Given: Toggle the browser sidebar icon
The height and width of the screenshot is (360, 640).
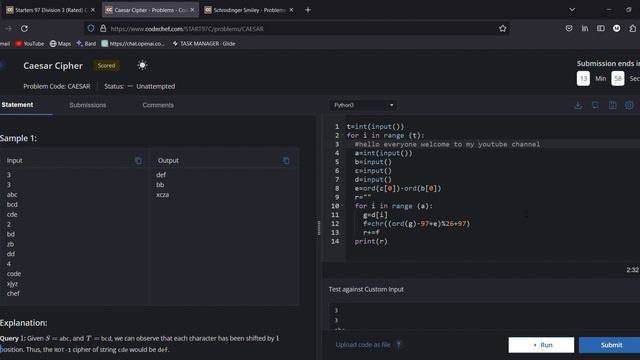Looking at the screenshot, I should tap(601, 29).
